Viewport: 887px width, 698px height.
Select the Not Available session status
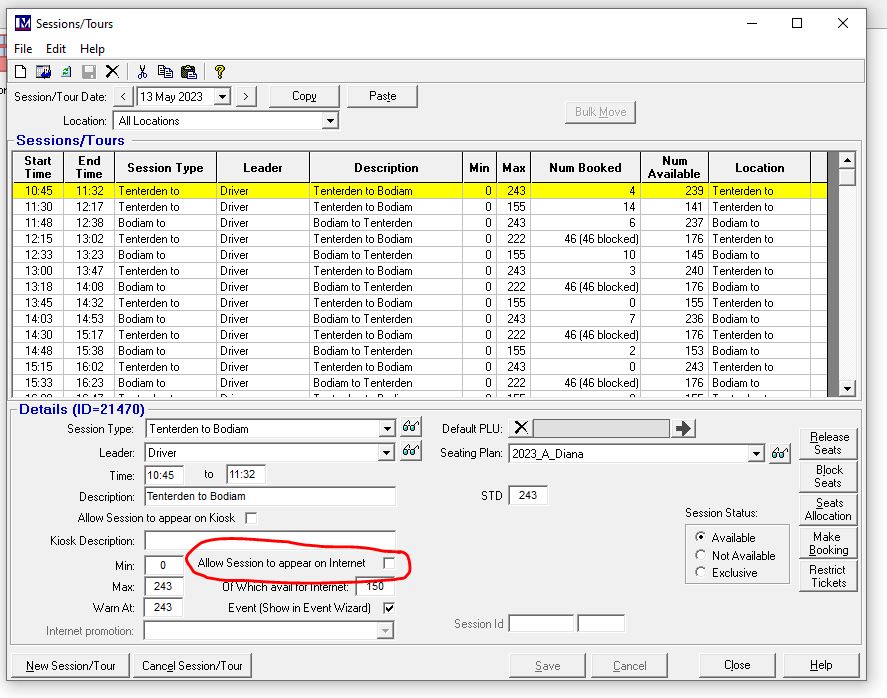tap(700, 555)
